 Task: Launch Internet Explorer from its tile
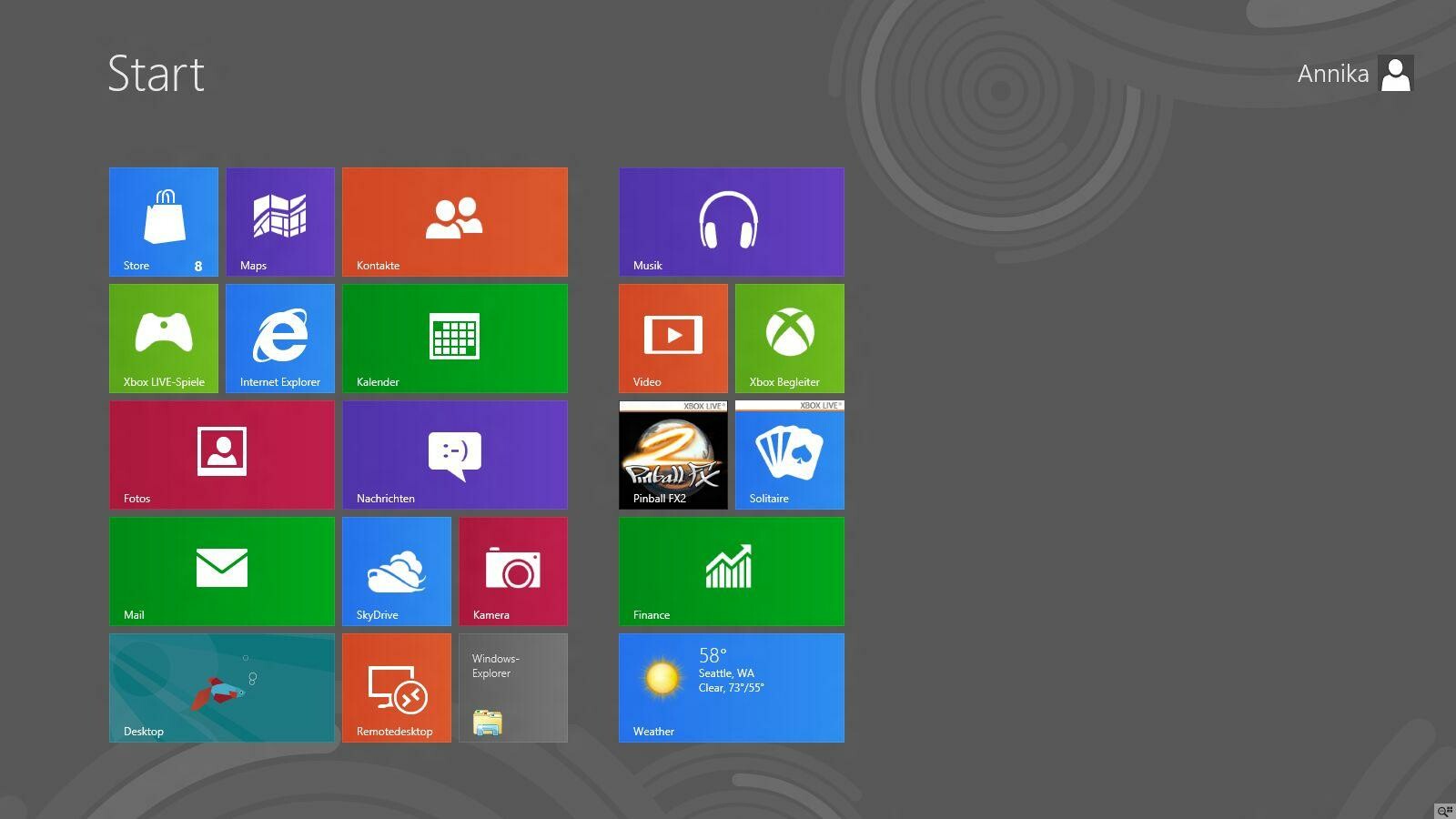(280, 338)
